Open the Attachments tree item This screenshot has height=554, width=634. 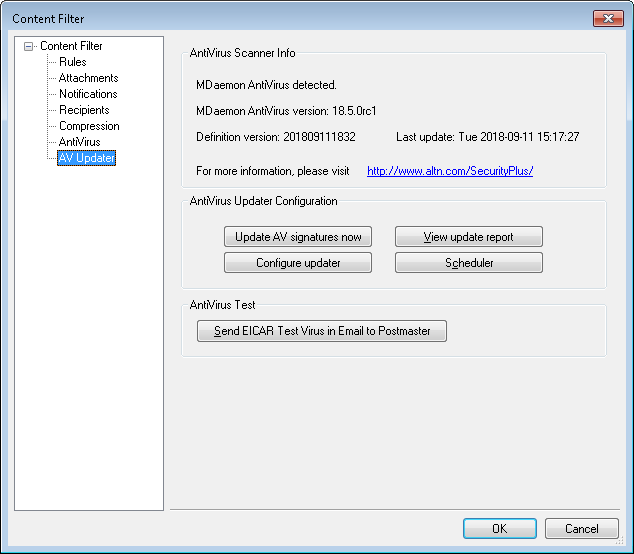pyautogui.click(x=89, y=78)
